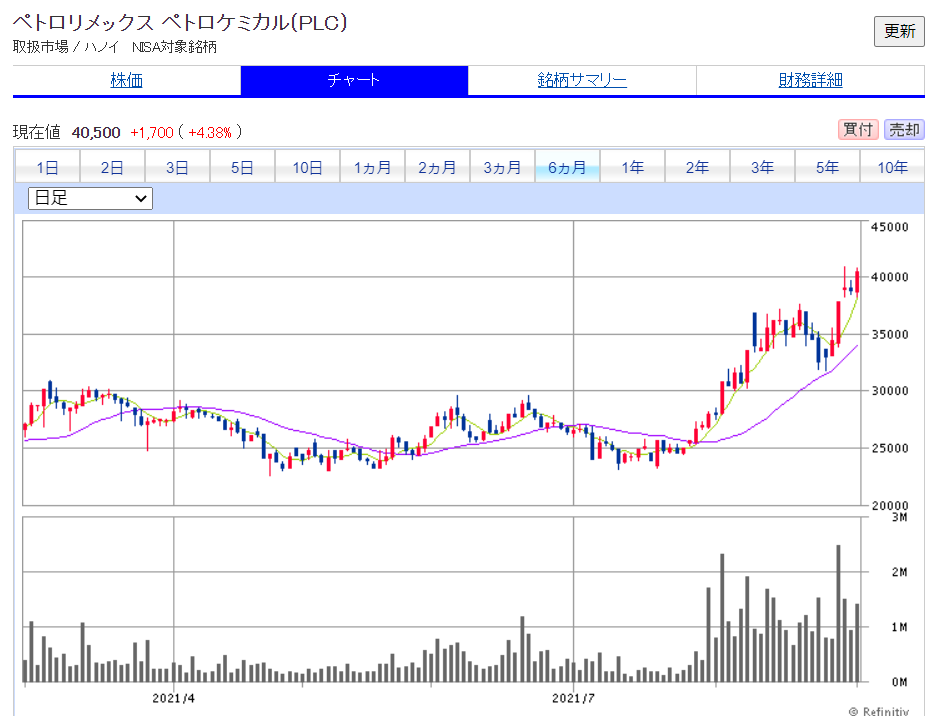The image size is (932, 716).
Task: Show the 2ヵ月 chart range
Action: tap(437, 167)
